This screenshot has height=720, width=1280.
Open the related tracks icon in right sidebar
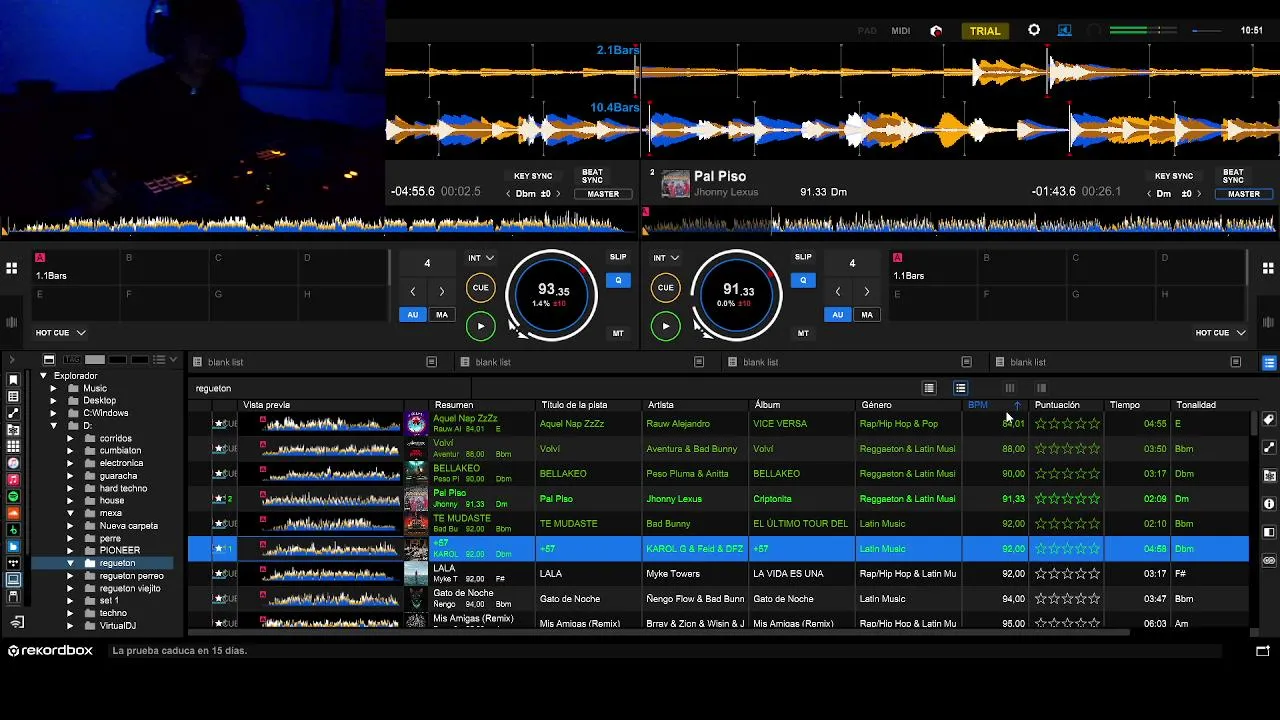1269,448
